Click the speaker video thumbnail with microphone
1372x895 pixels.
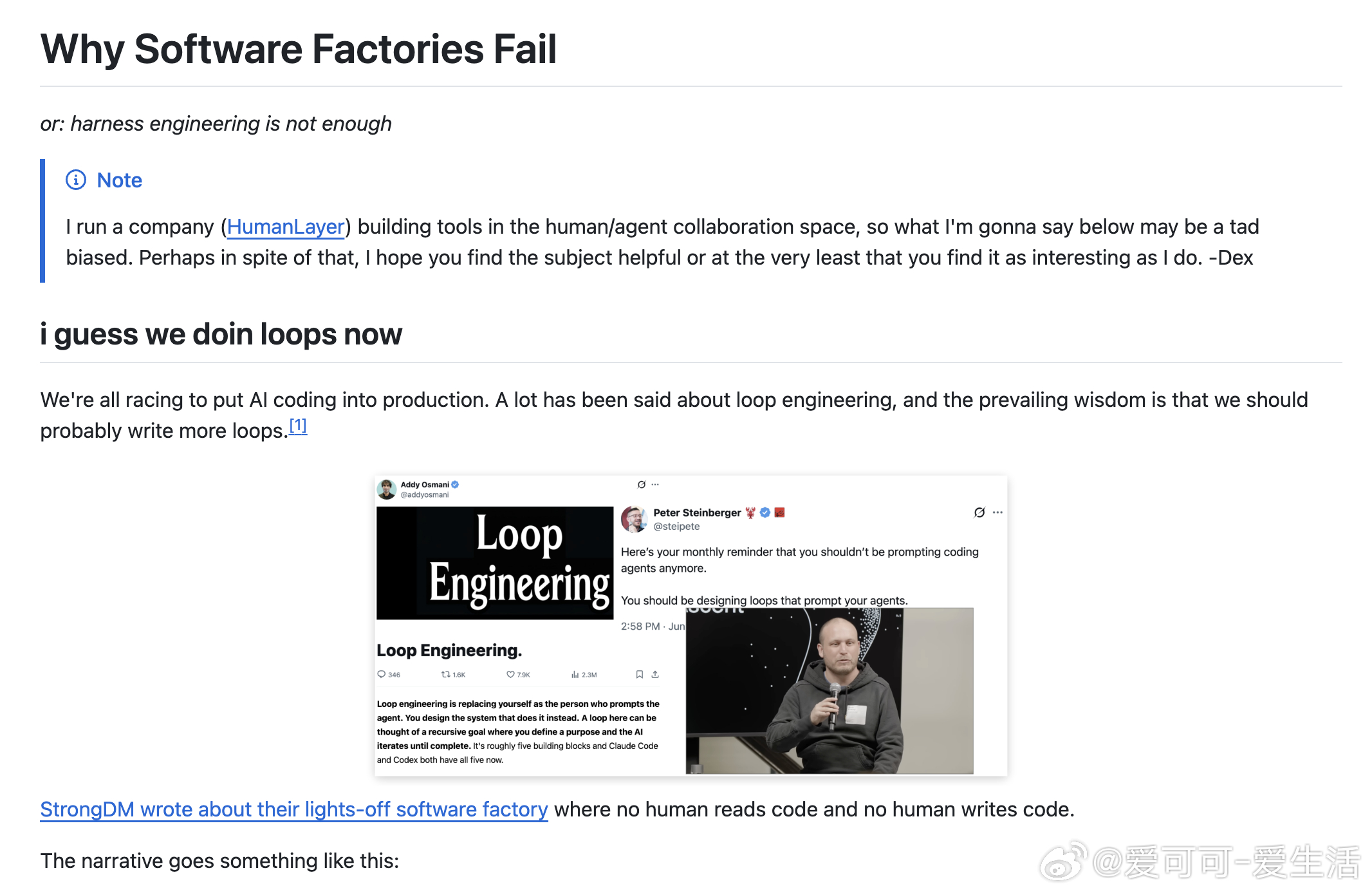(x=830, y=691)
